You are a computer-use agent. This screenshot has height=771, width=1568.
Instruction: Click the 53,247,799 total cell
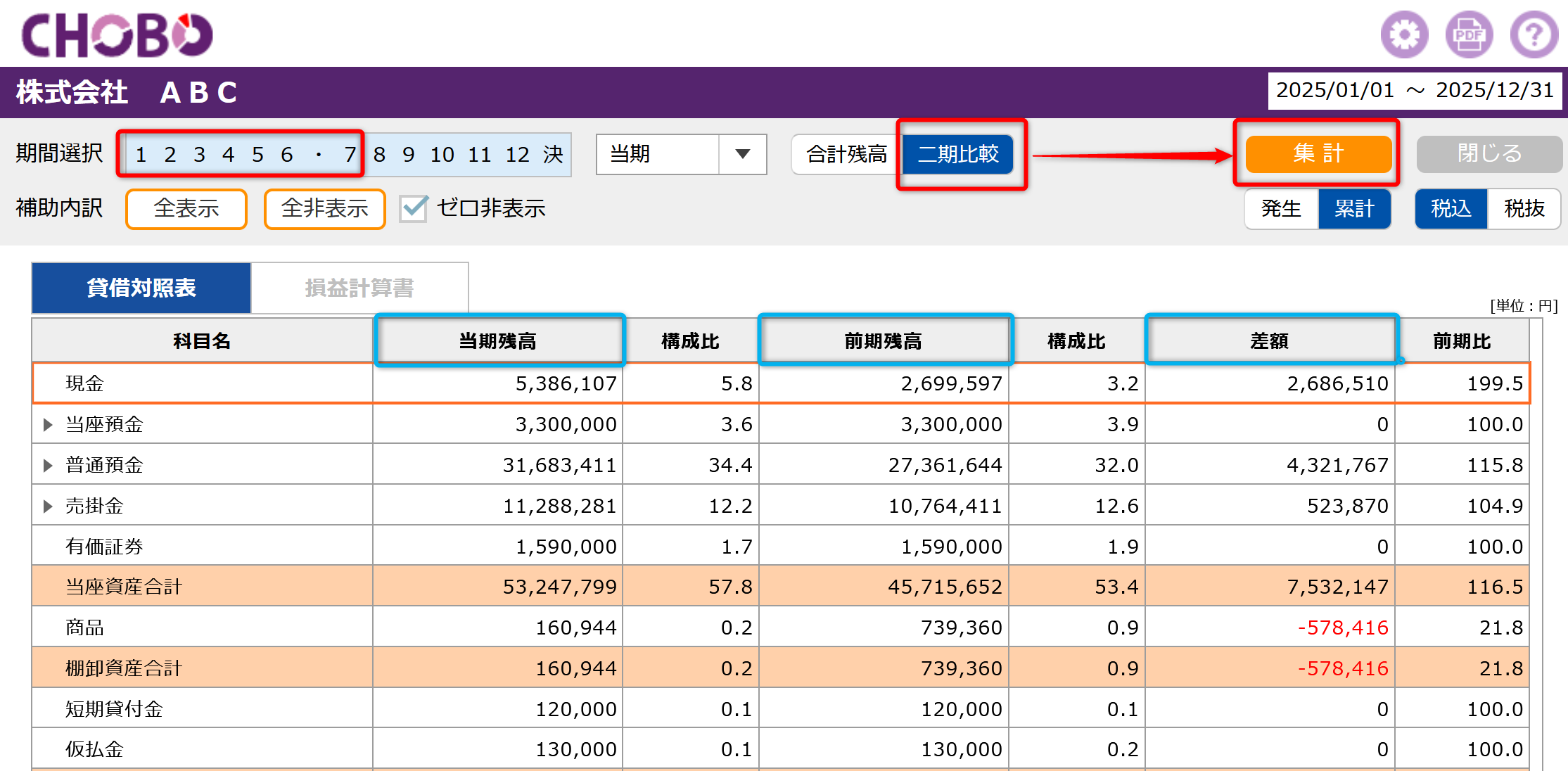(x=498, y=587)
